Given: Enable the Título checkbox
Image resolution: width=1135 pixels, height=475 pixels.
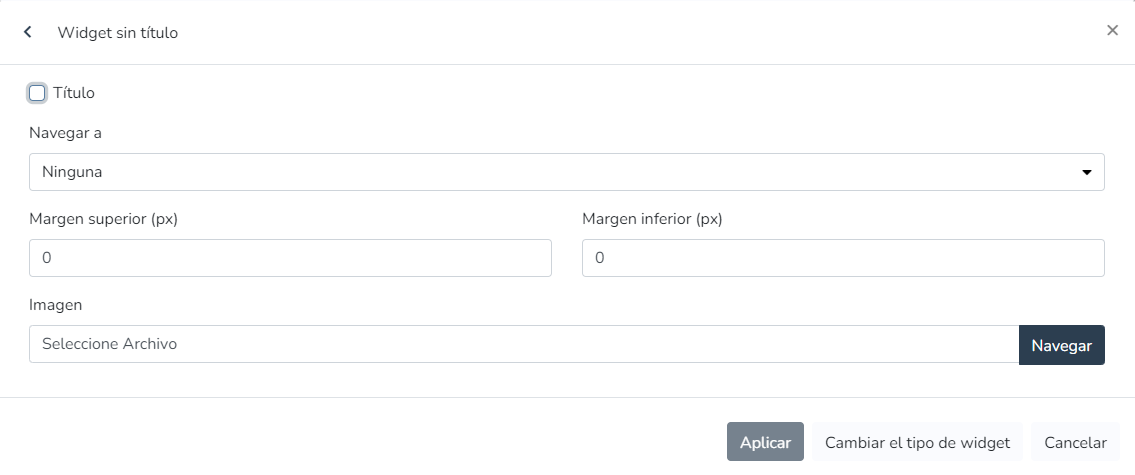Looking at the screenshot, I should pos(38,93).
